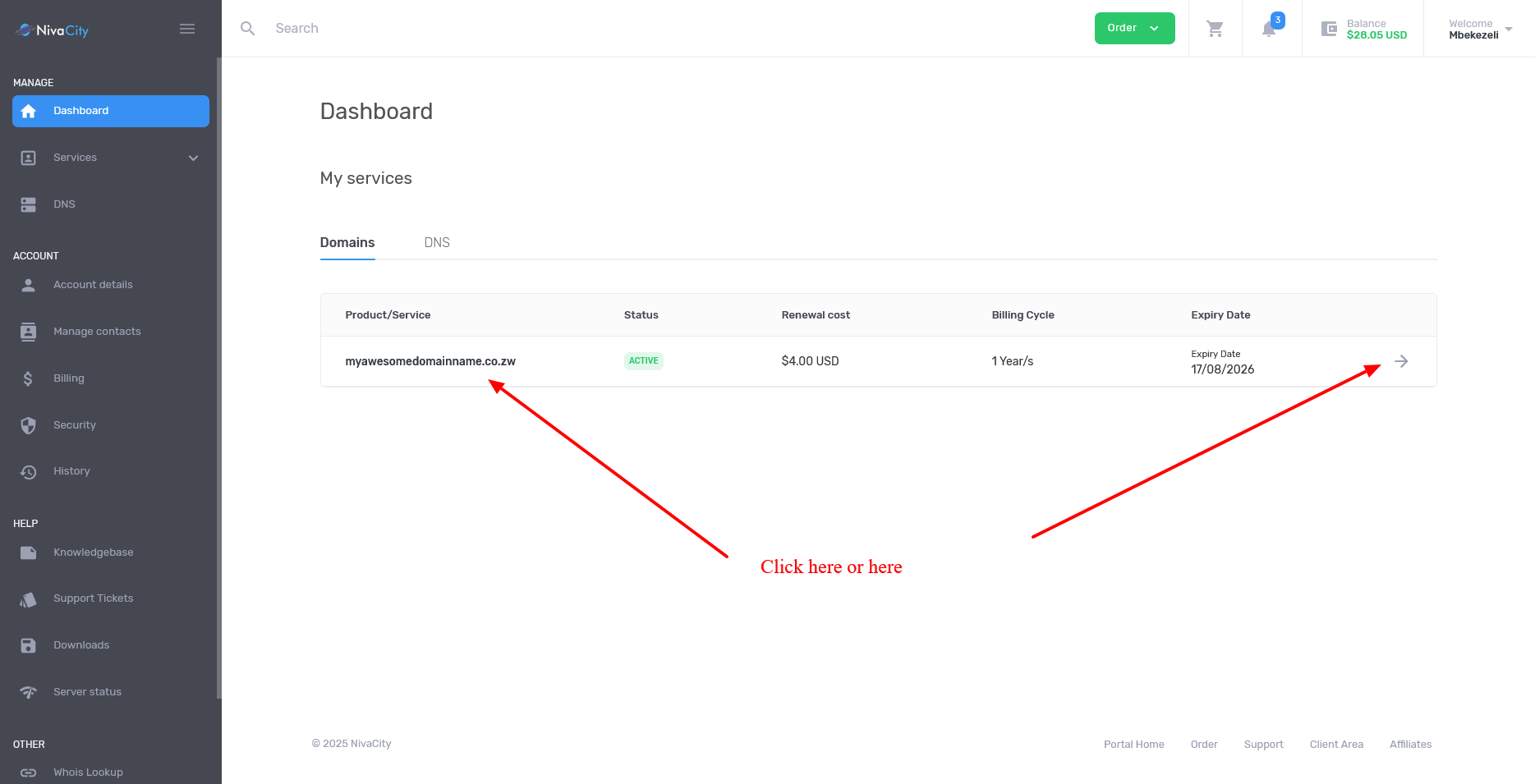Screen dimensions: 1535x784
Task: Open the green Order dropdown
Action: pos(1134,29)
